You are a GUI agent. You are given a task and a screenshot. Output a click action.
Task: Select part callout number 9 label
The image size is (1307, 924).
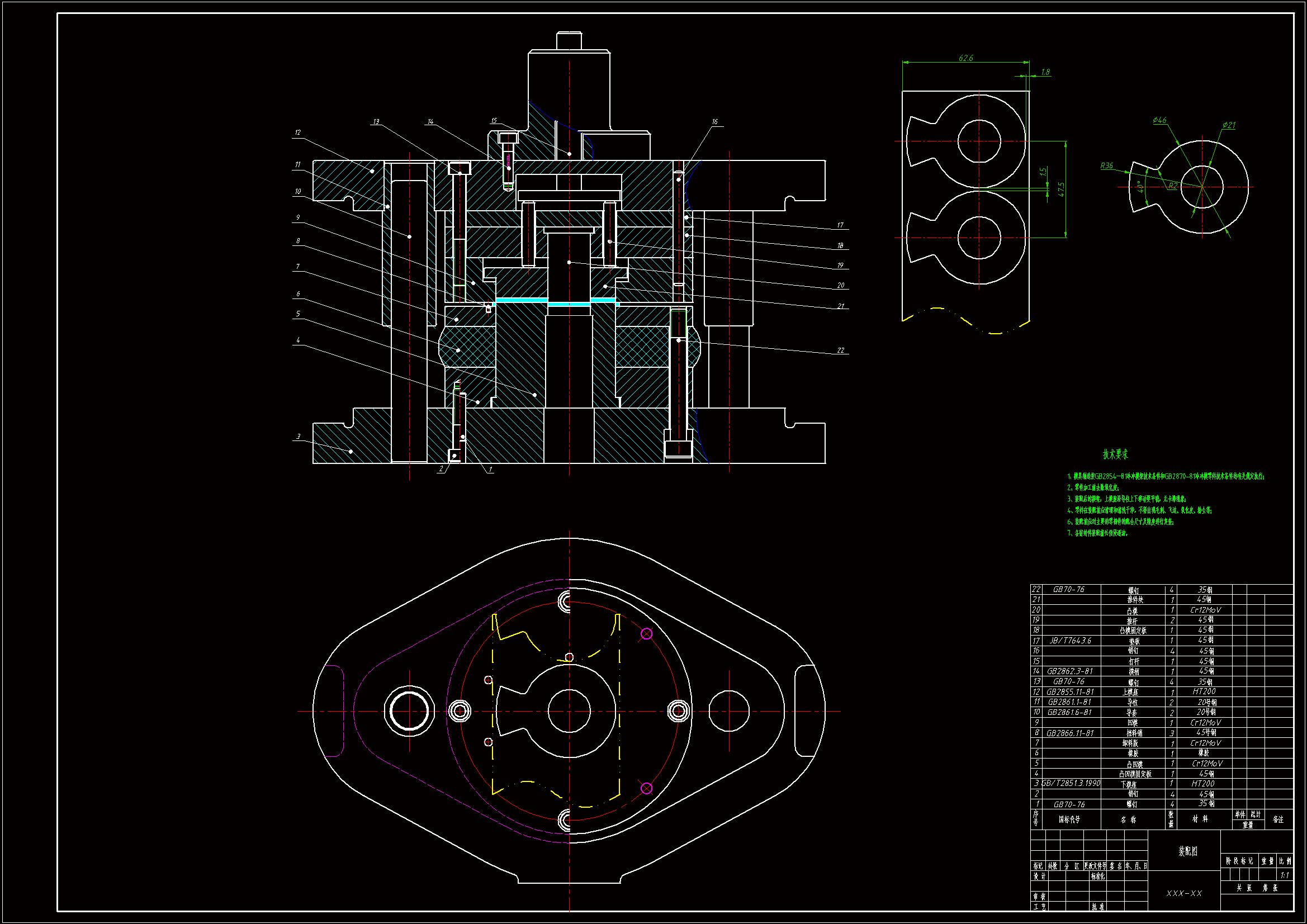click(x=298, y=217)
